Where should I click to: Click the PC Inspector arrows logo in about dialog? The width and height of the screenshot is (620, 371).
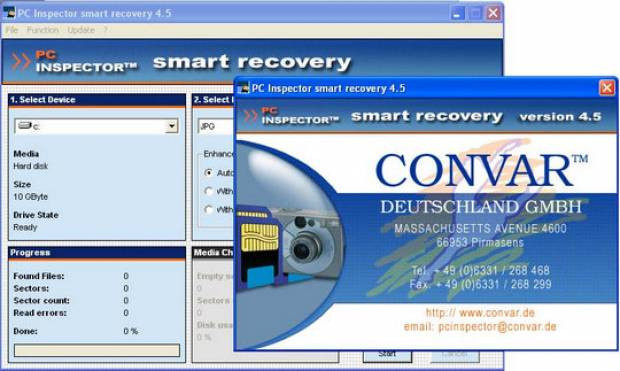tap(251, 116)
